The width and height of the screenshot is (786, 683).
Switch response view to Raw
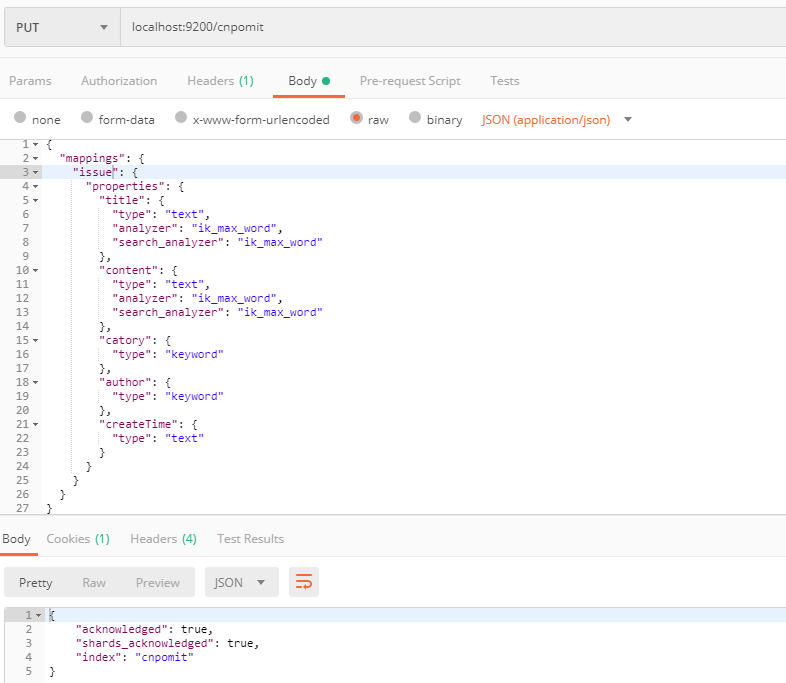[x=94, y=583]
